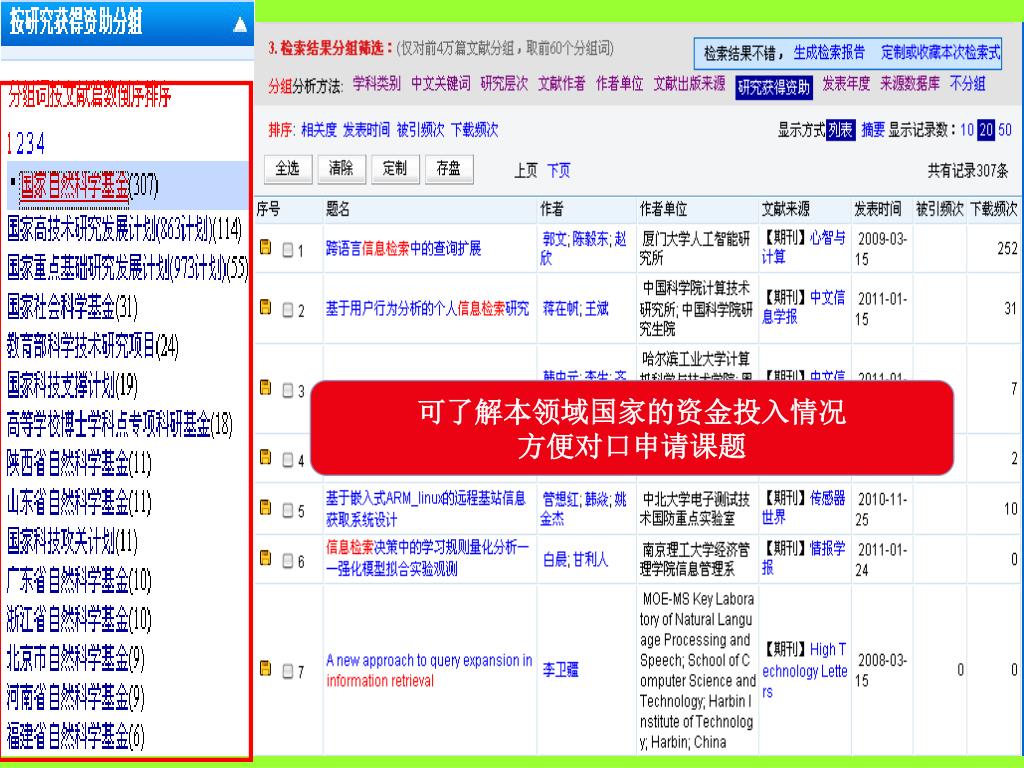
Task: Sort results by 被引频次
Action: (421, 130)
